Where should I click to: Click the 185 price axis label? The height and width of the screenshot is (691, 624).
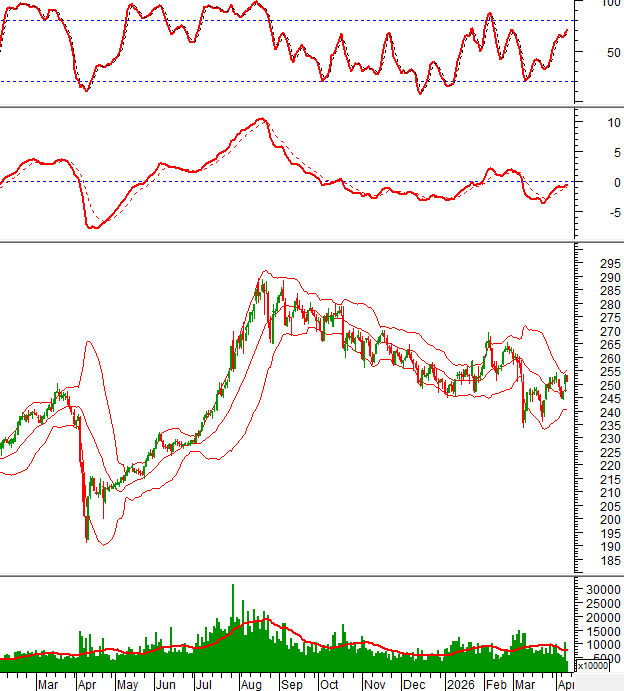[596, 563]
